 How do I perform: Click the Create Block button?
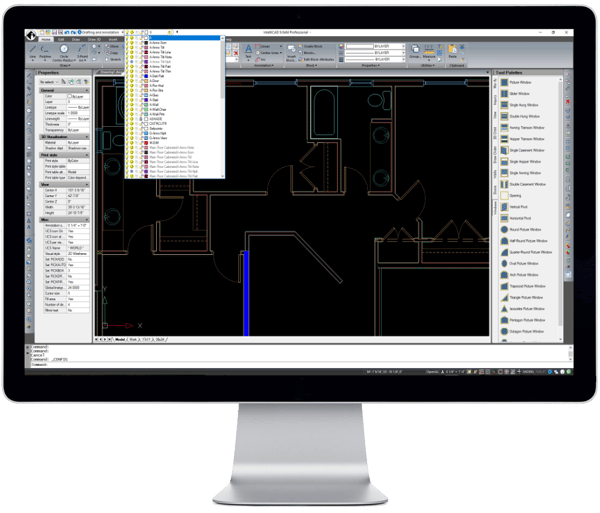point(310,46)
